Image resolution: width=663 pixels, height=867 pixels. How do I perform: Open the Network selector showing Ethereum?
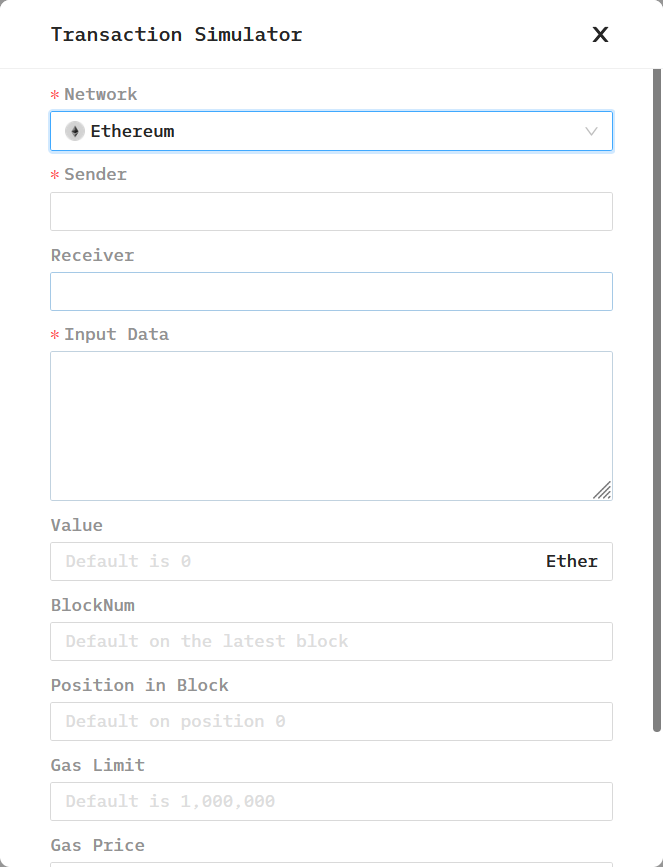[330, 131]
